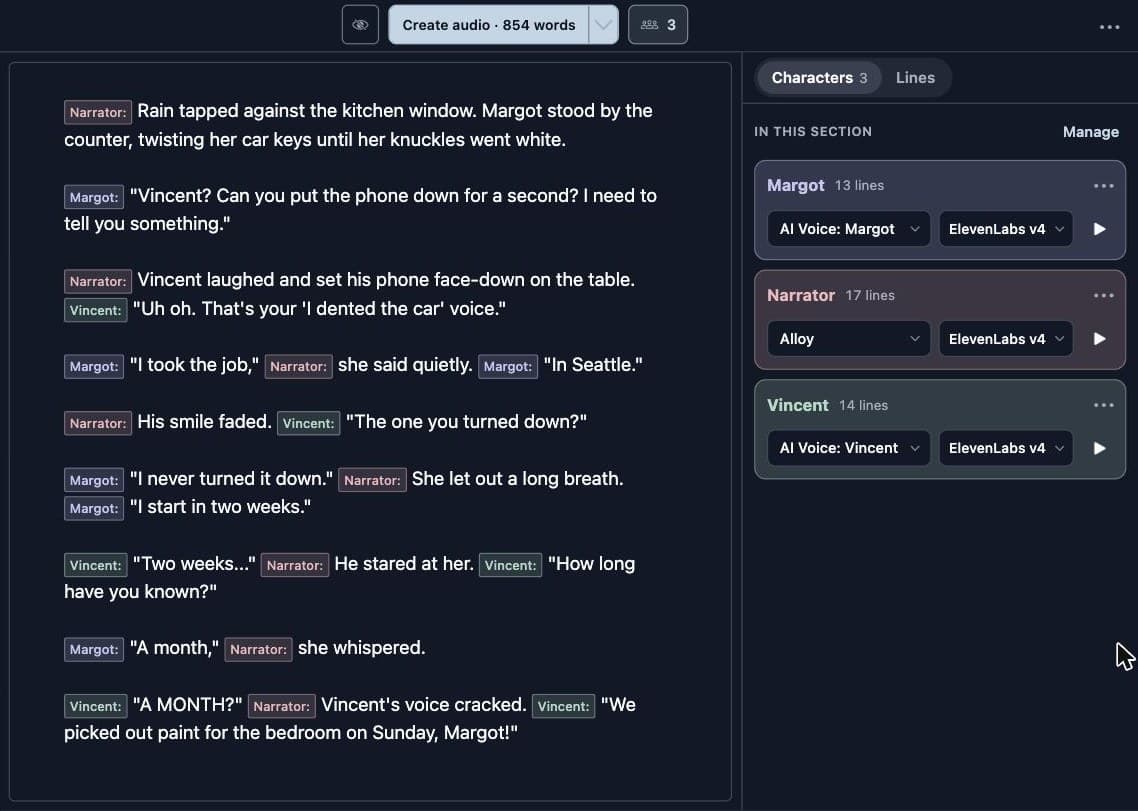Open Vincent card's three-dot options
Viewport: 1138px width, 811px height.
(1103, 405)
